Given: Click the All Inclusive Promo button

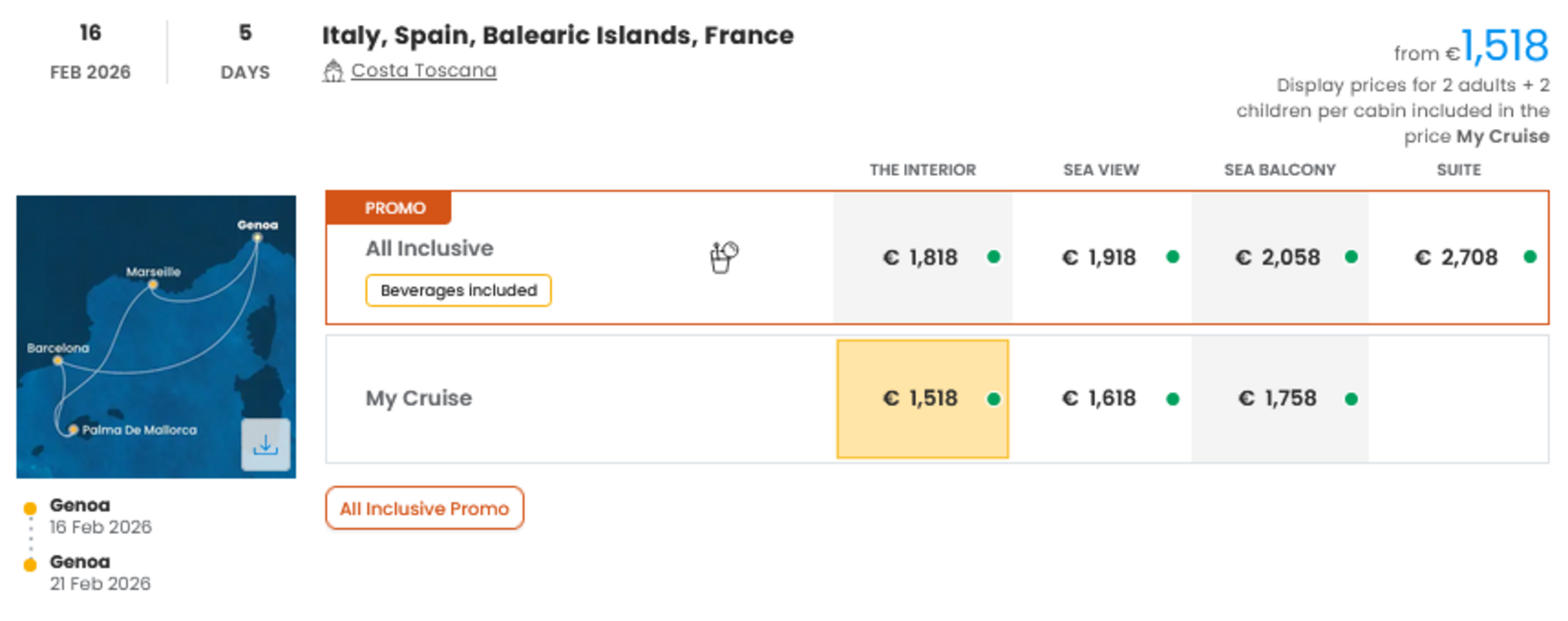Looking at the screenshot, I should point(424,508).
